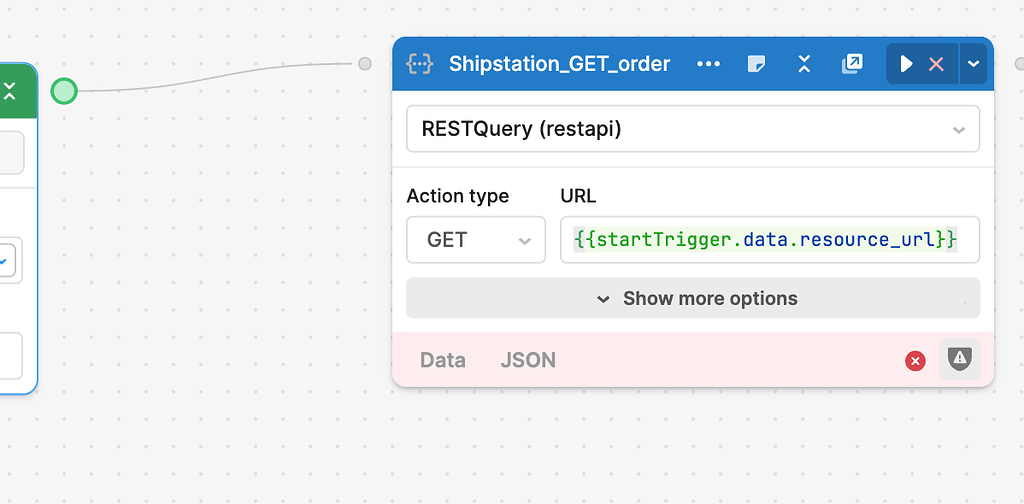This screenshot has height=504, width=1024.
Task: Click the URL input field
Action: [768, 240]
